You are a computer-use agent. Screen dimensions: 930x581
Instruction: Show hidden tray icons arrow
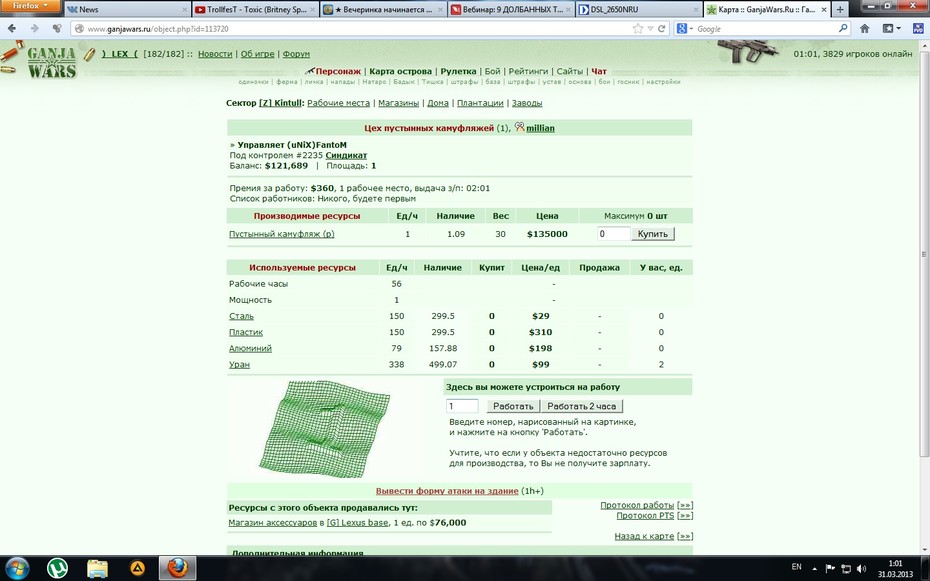click(815, 568)
